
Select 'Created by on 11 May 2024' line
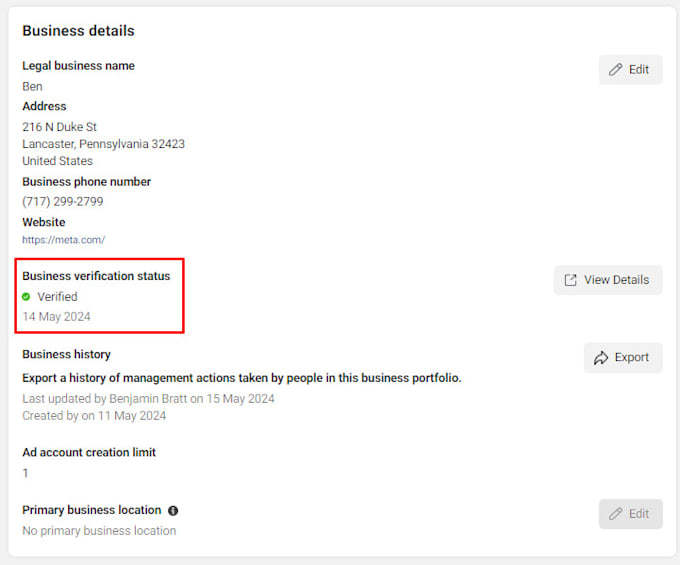pos(94,416)
